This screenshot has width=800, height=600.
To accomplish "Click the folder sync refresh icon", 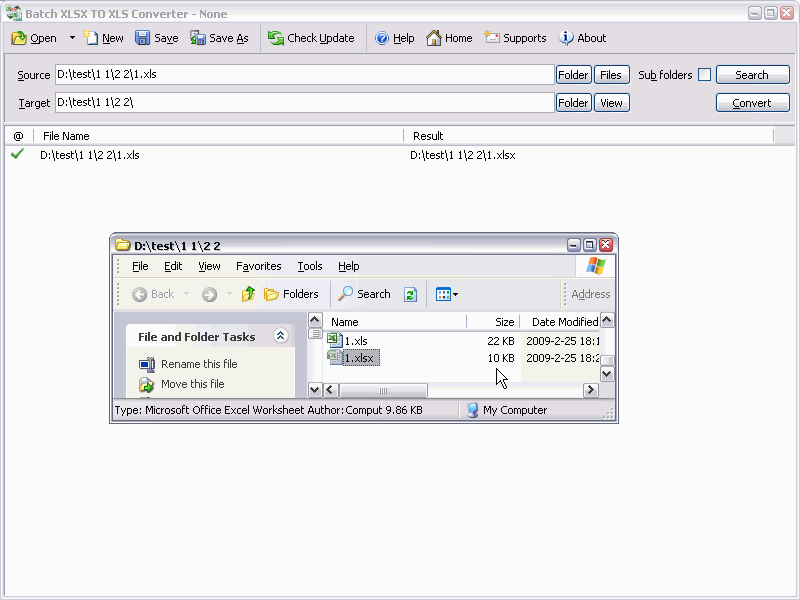I will [x=410, y=294].
